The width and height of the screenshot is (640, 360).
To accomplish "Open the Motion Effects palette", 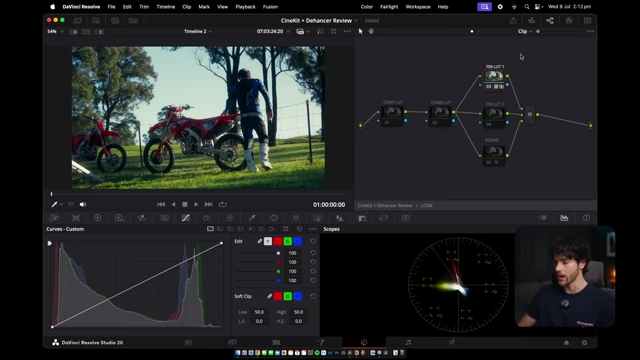I will coord(164,218).
